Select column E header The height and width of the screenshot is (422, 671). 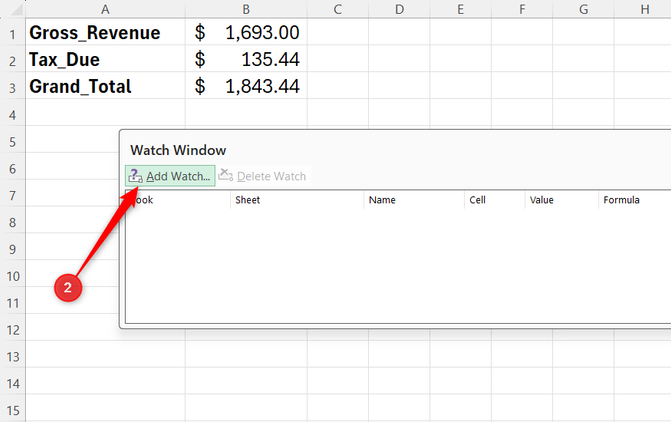pos(460,9)
